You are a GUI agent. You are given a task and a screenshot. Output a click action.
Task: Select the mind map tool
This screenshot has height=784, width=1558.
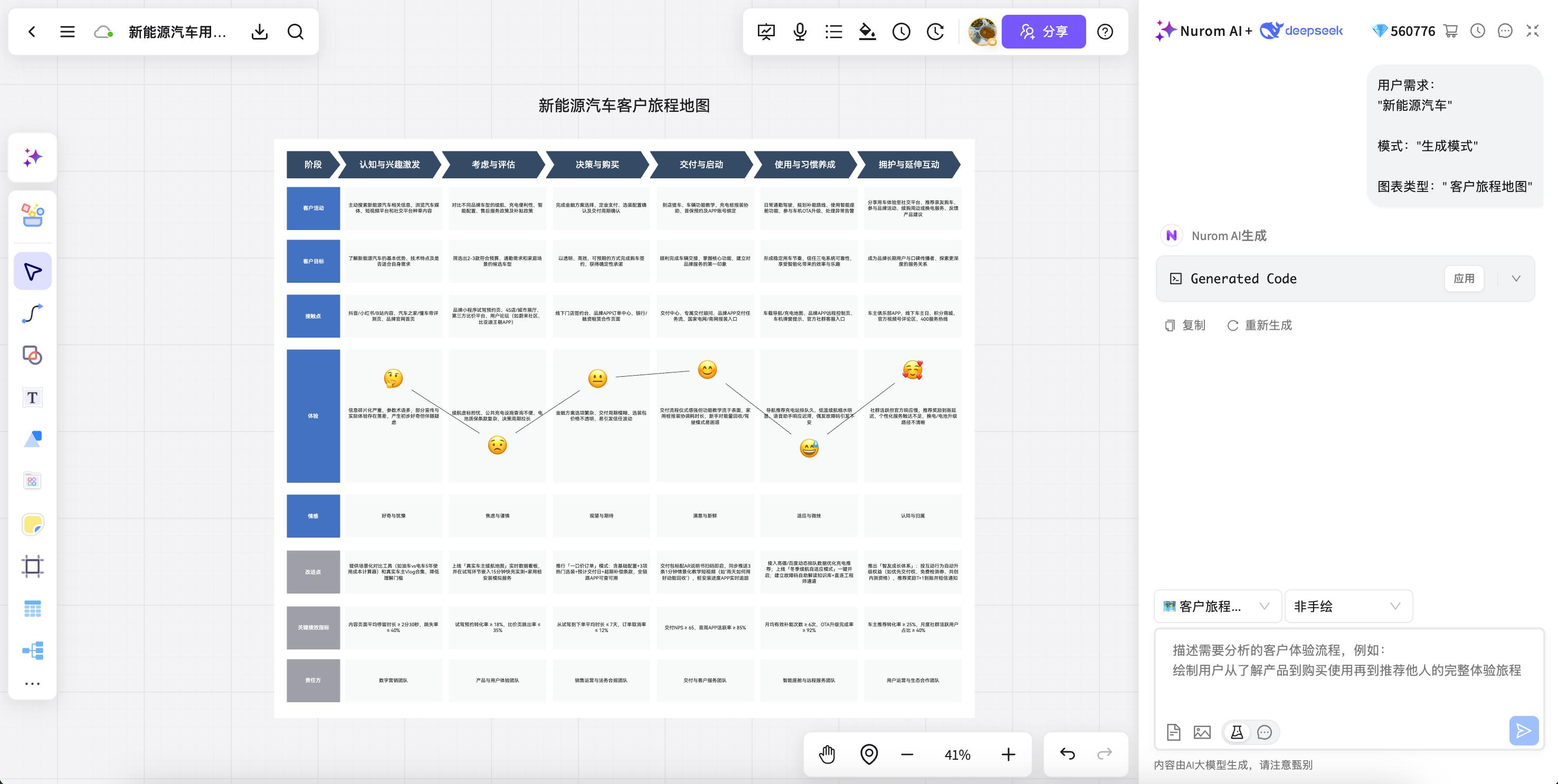pyautogui.click(x=33, y=651)
